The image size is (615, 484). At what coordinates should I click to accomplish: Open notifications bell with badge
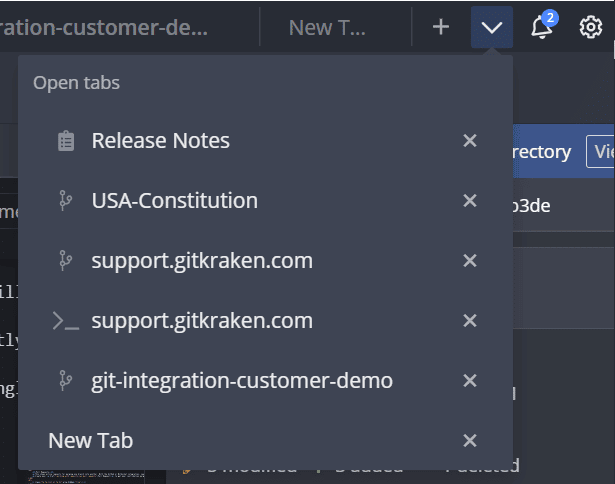pos(542,27)
